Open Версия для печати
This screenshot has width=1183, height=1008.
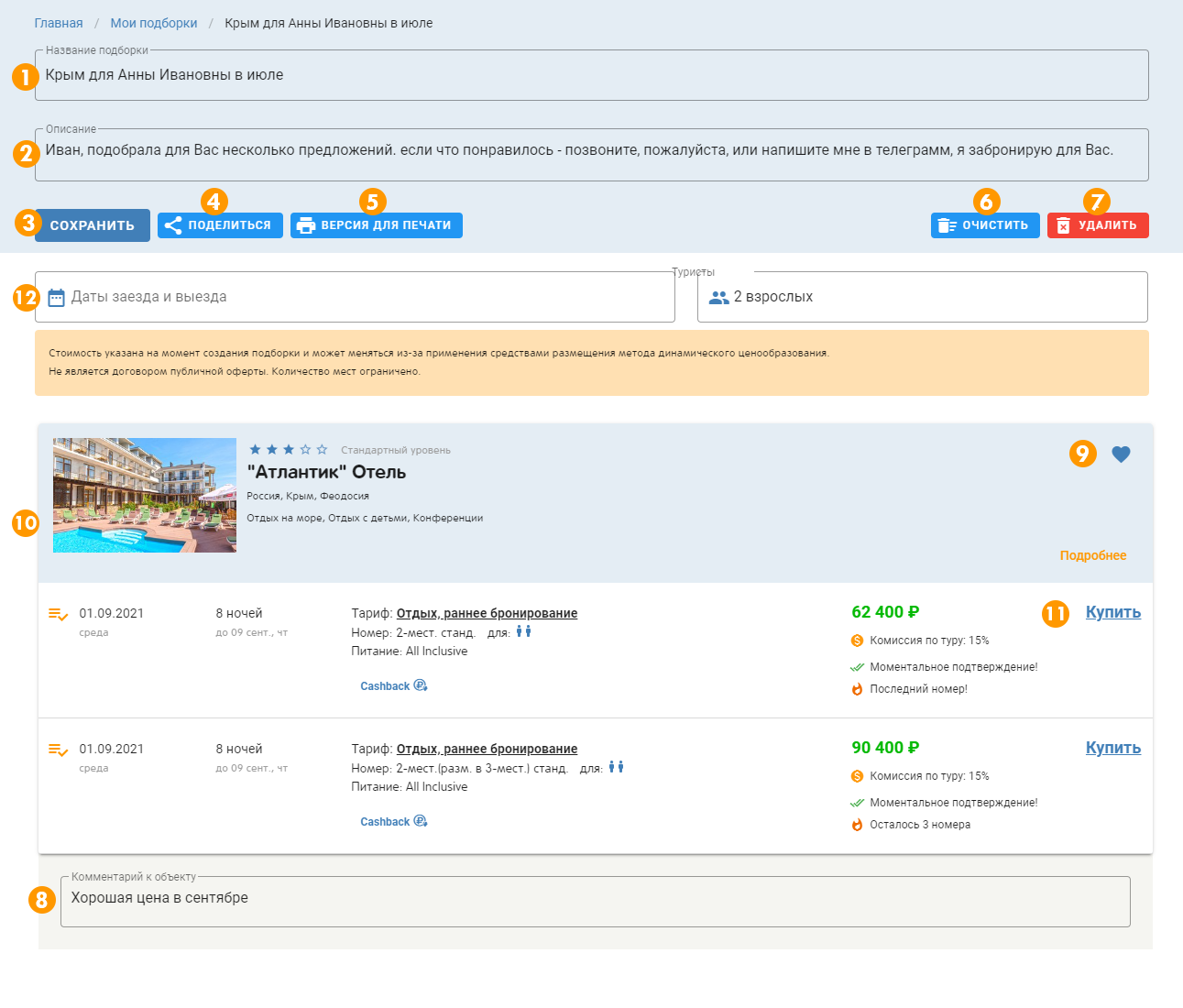point(376,225)
